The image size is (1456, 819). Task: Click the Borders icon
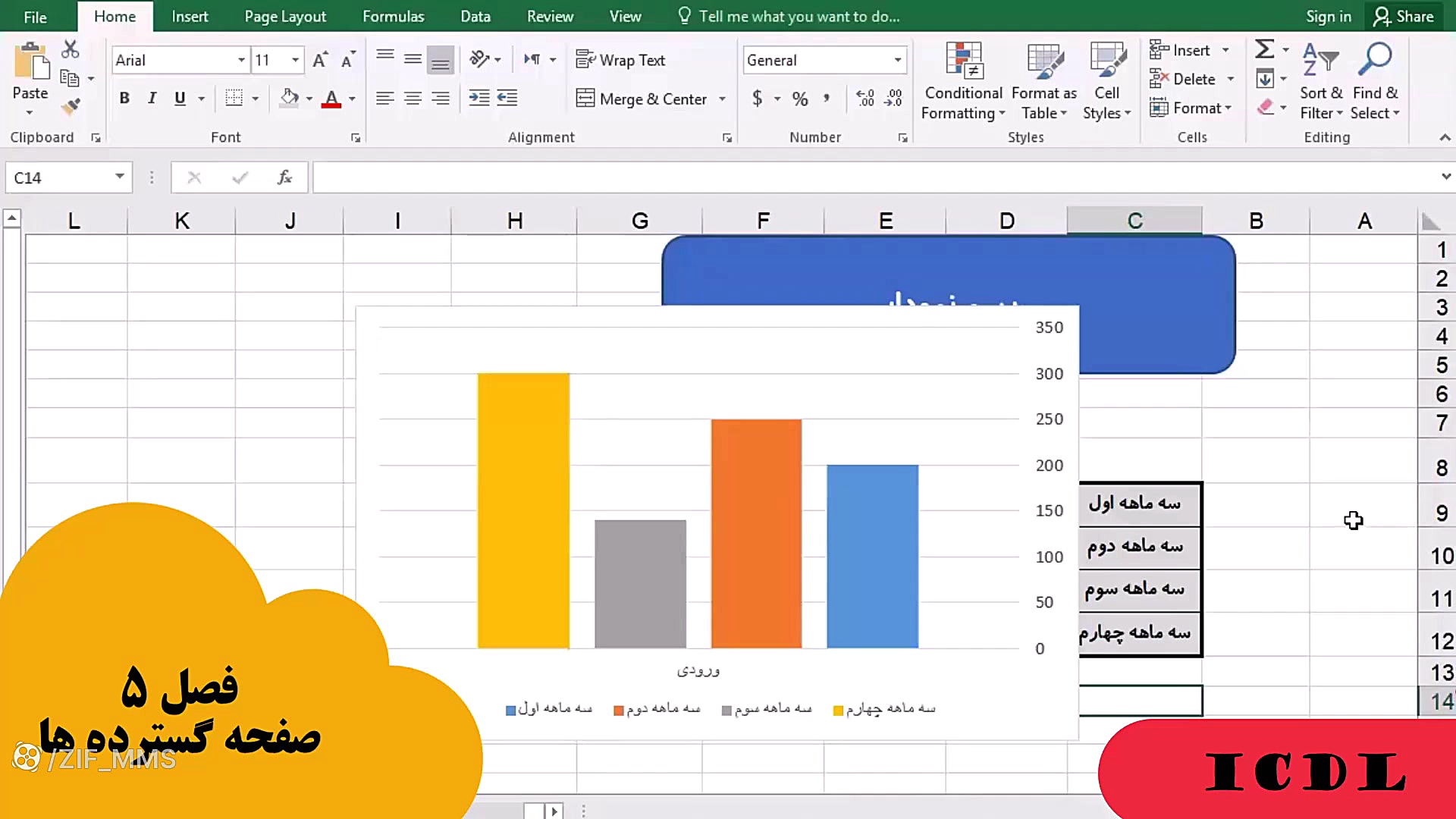point(234,99)
